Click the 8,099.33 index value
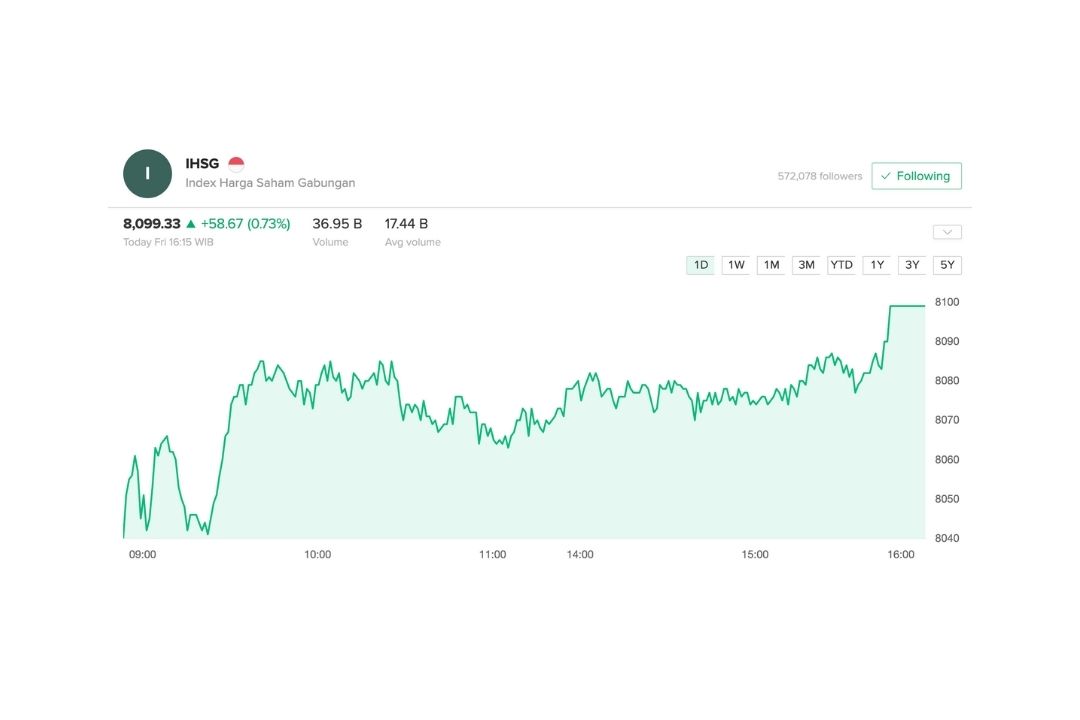This screenshot has height=720, width=1080. pos(152,224)
